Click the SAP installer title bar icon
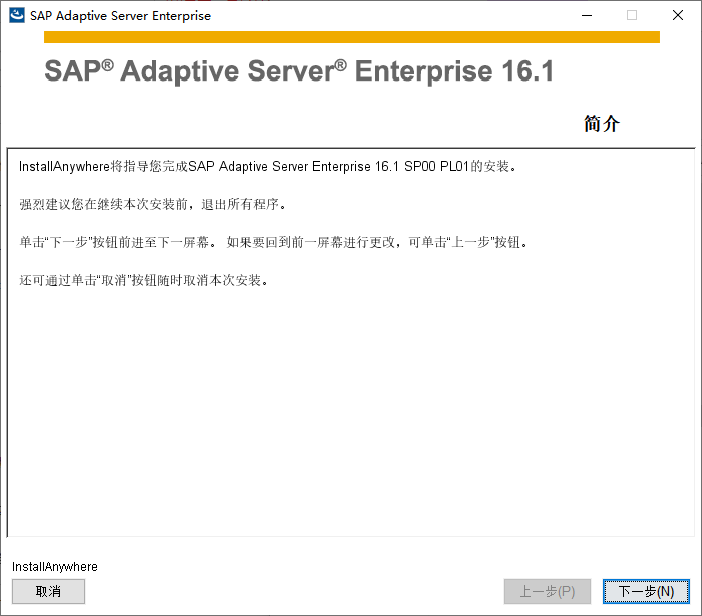 tap(17, 15)
